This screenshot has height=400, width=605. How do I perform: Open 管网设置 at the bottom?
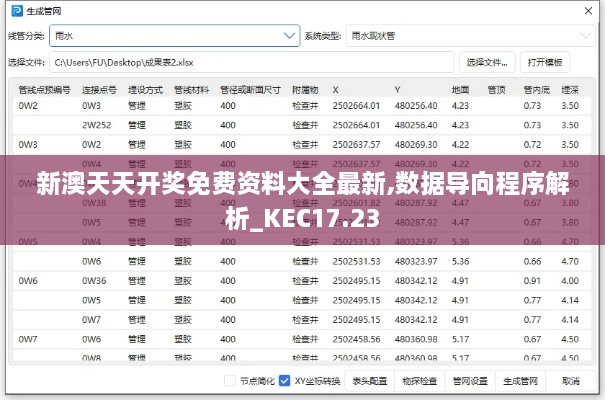[469, 381]
